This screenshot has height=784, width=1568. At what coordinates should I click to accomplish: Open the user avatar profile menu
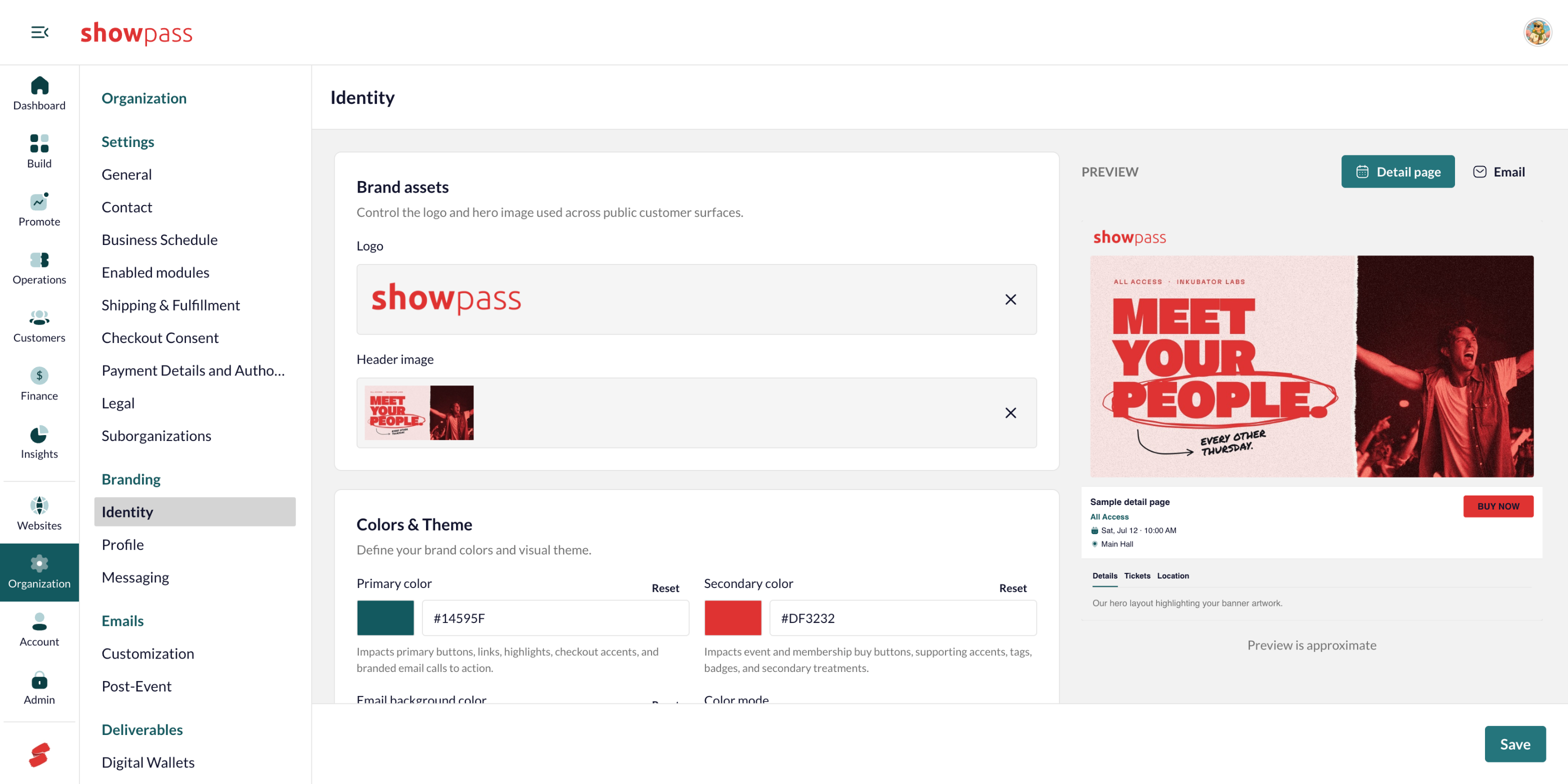click(x=1537, y=32)
